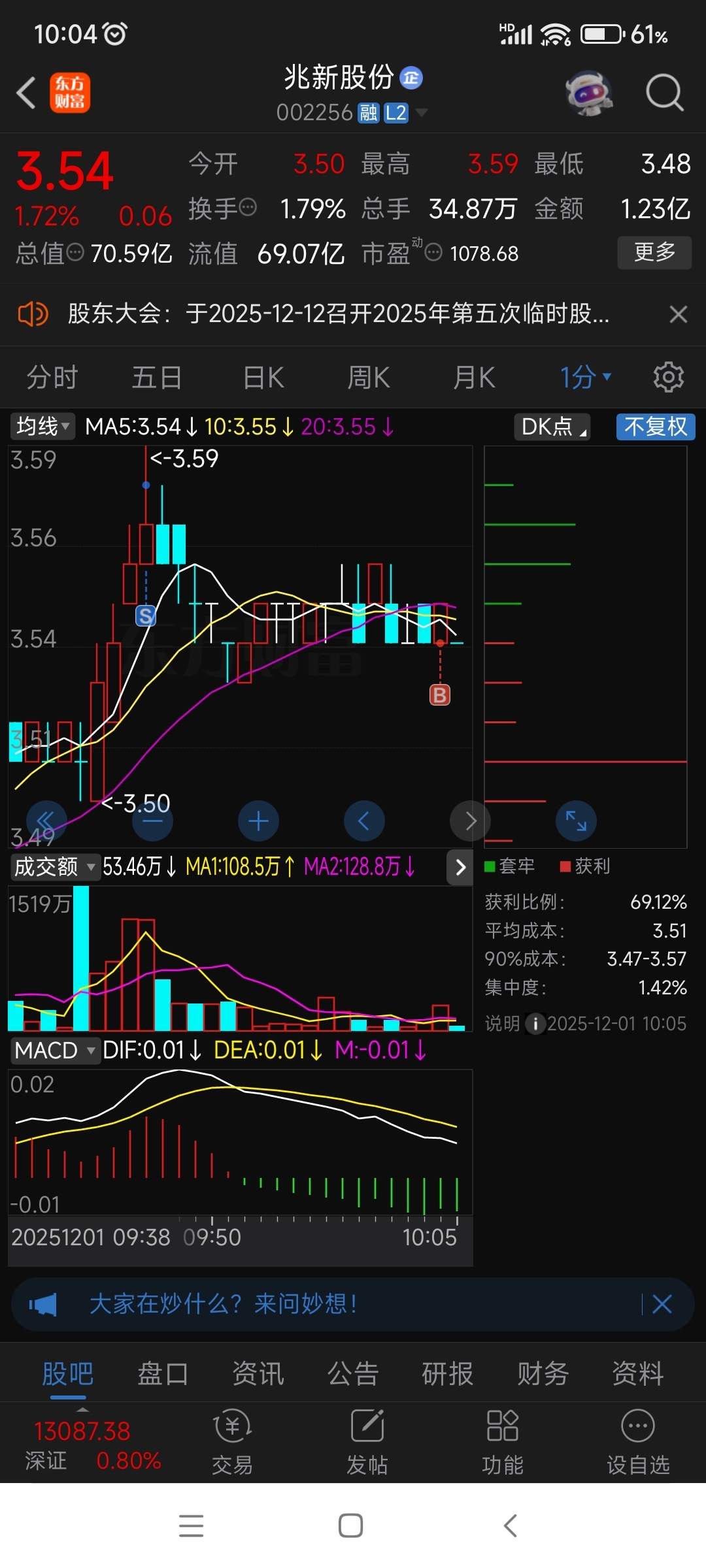Switch to 五日 chart tab

[x=157, y=378]
